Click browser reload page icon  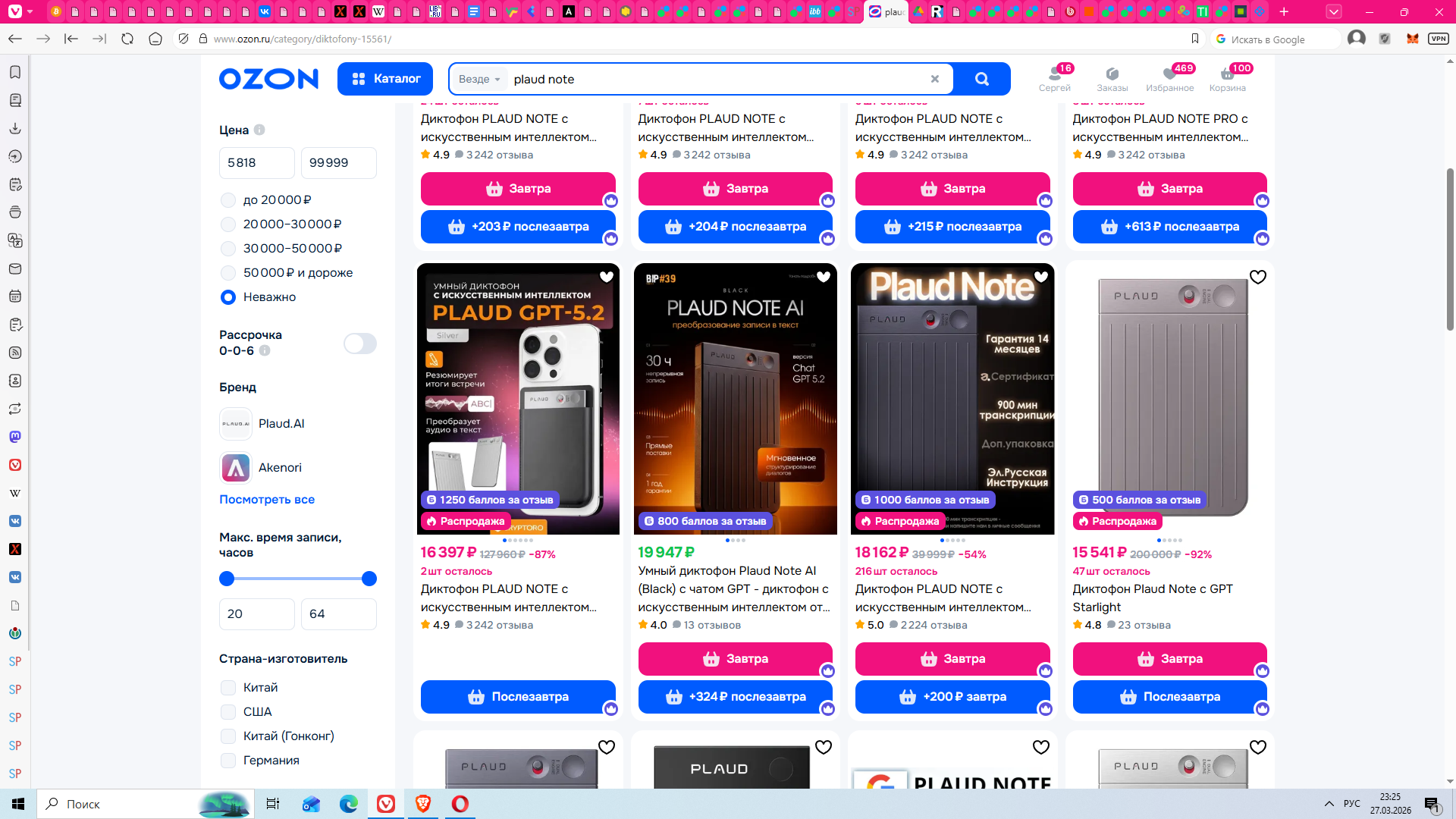[127, 39]
